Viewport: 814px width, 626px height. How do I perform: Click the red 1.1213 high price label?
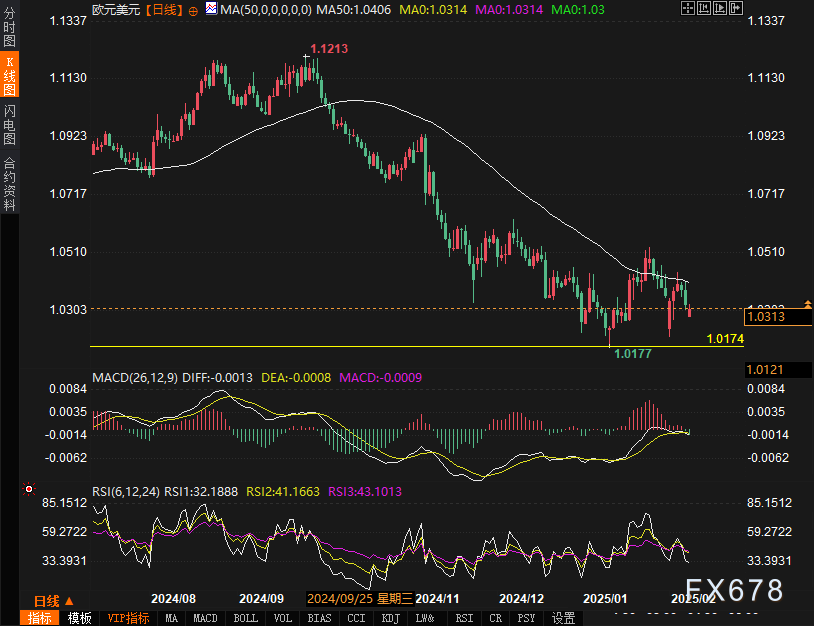tap(329, 49)
